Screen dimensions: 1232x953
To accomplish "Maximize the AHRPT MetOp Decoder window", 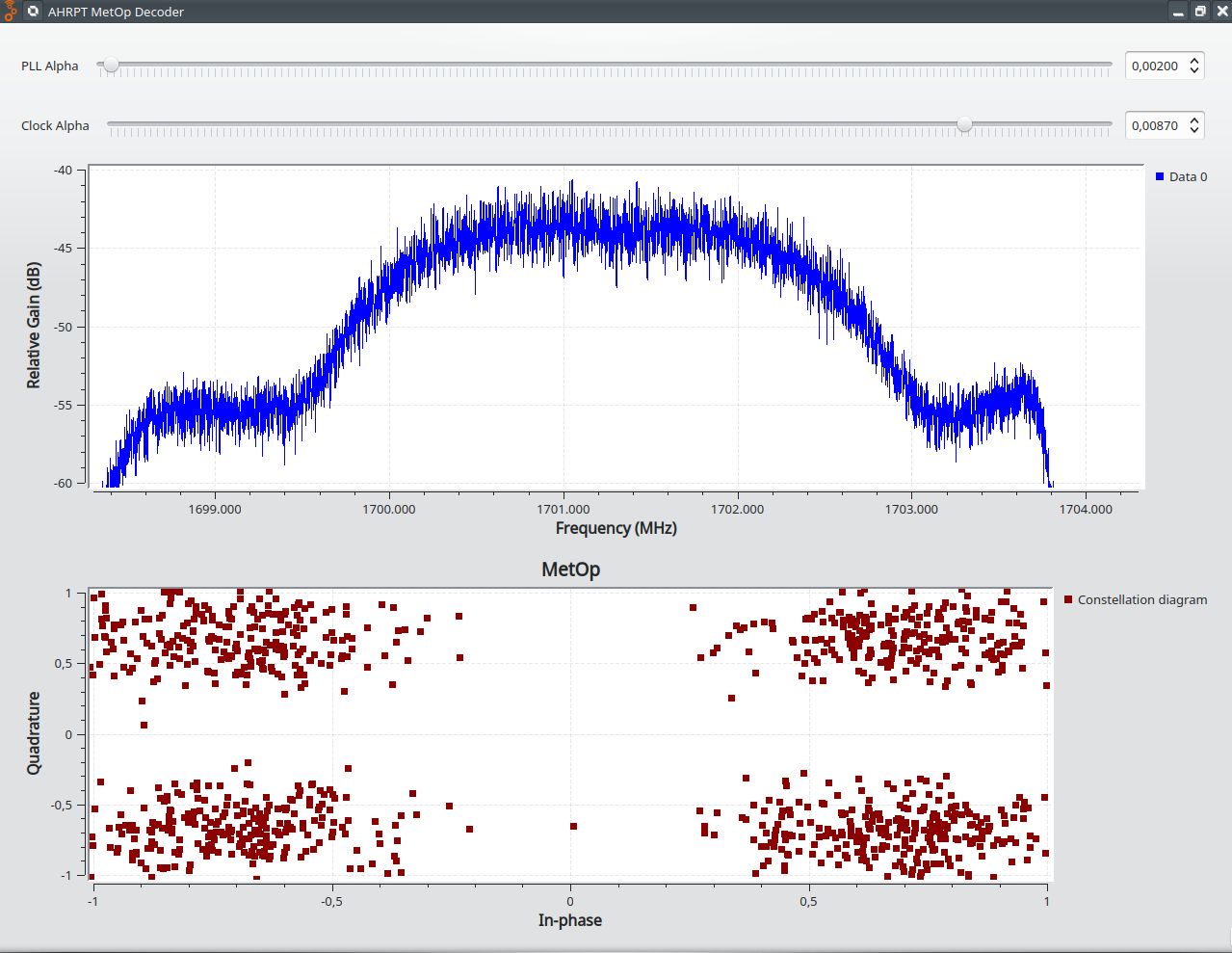I will pyautogui.click(x=1200, y=12).
